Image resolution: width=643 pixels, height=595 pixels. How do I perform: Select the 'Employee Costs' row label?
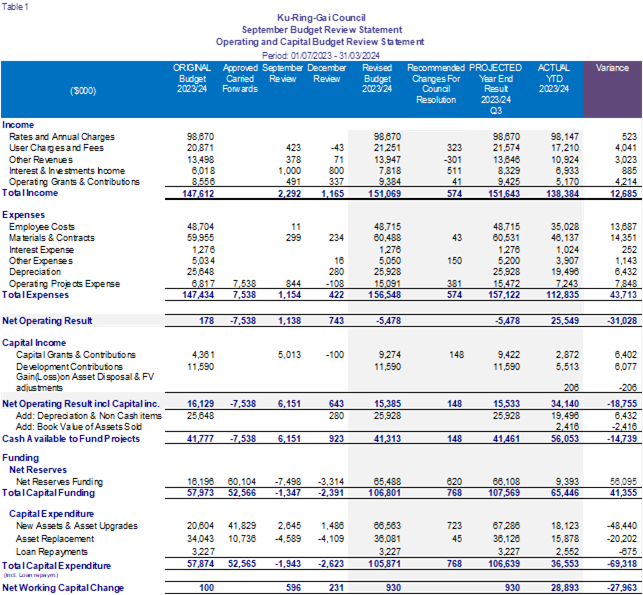click(x=42, y=227)
